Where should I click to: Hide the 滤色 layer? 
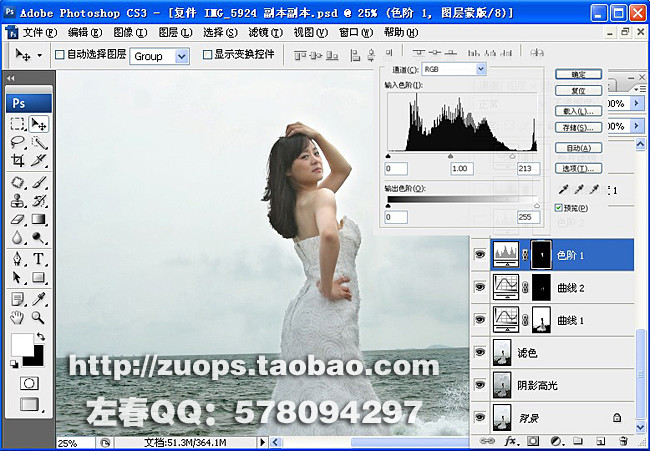(x=480, y=352)
